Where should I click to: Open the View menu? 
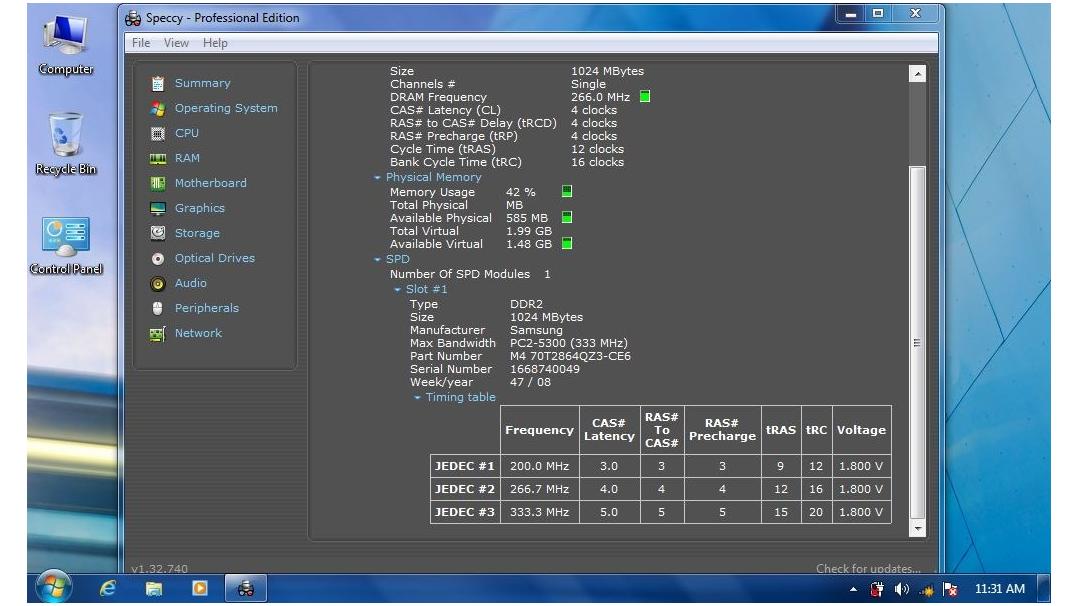point(176,43)
